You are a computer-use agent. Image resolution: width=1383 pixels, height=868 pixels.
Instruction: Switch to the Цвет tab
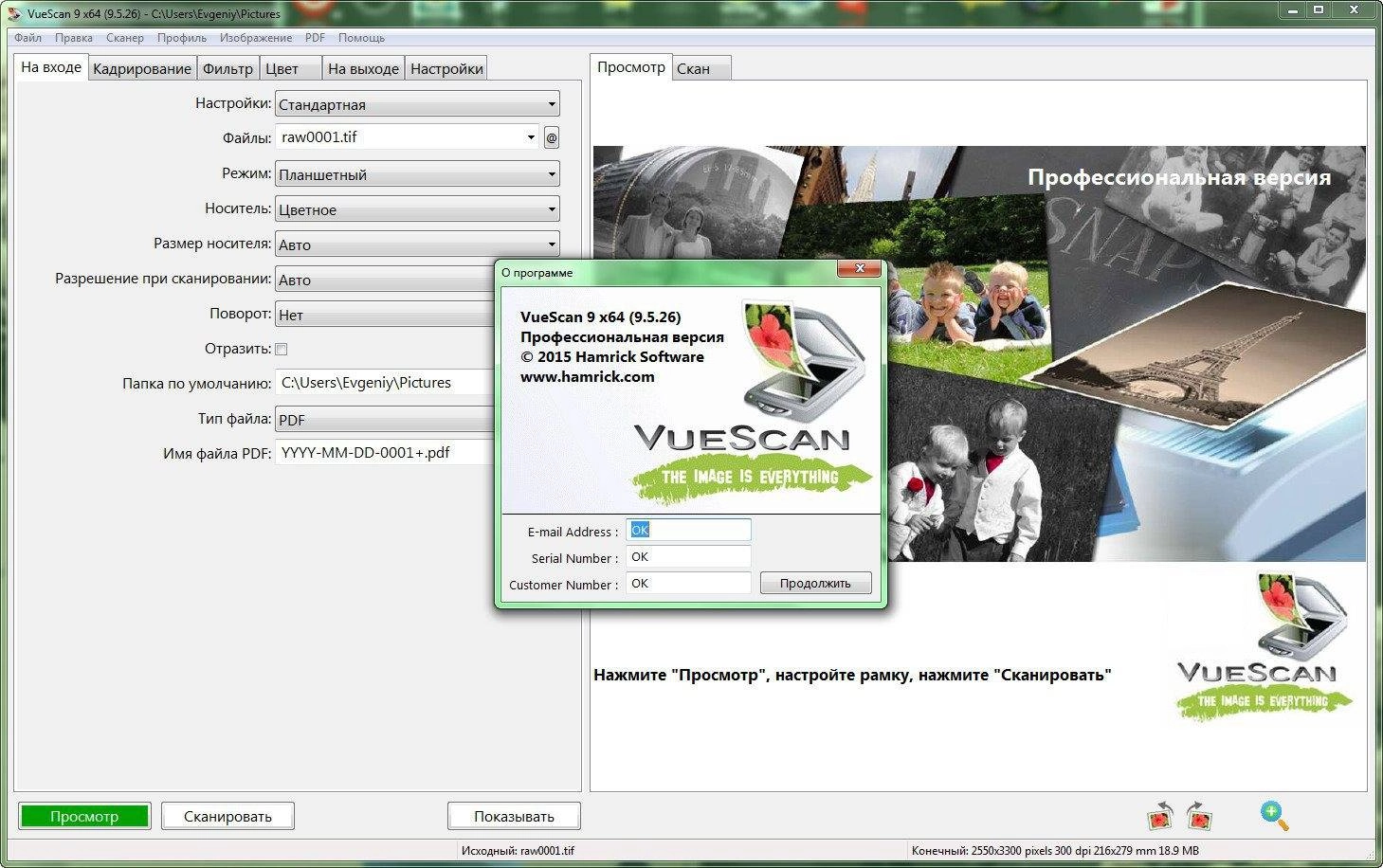pyautogui.click(x=290, y=68)
